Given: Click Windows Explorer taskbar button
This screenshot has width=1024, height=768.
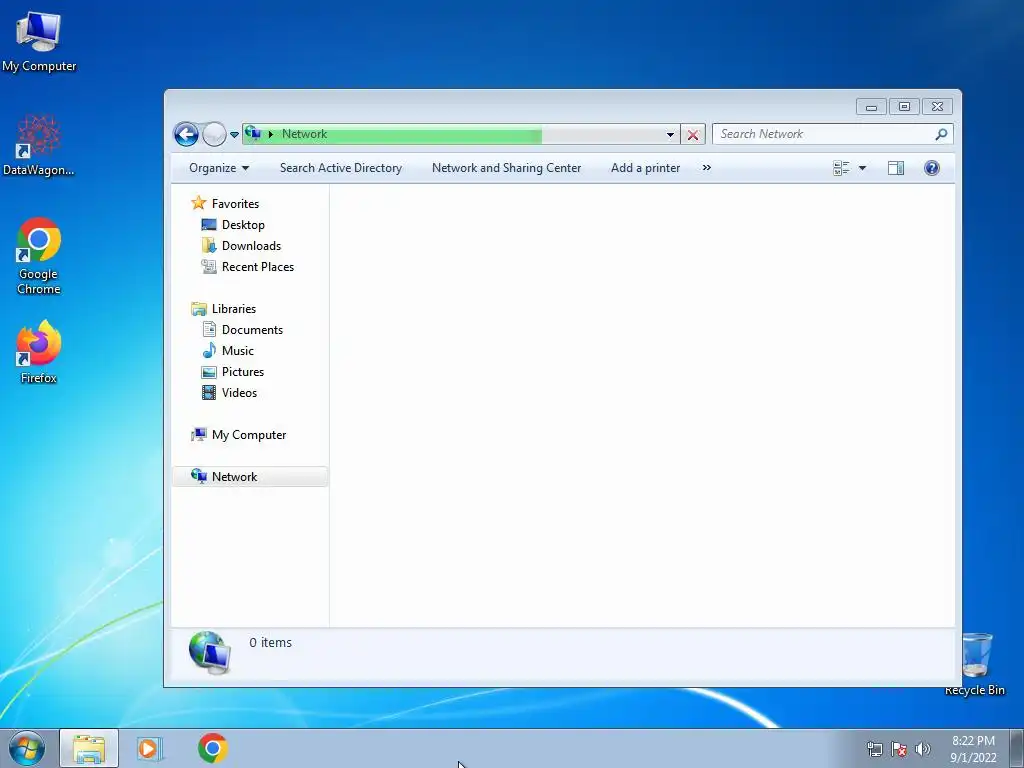Looking at the screenshot, I should 89,748.
